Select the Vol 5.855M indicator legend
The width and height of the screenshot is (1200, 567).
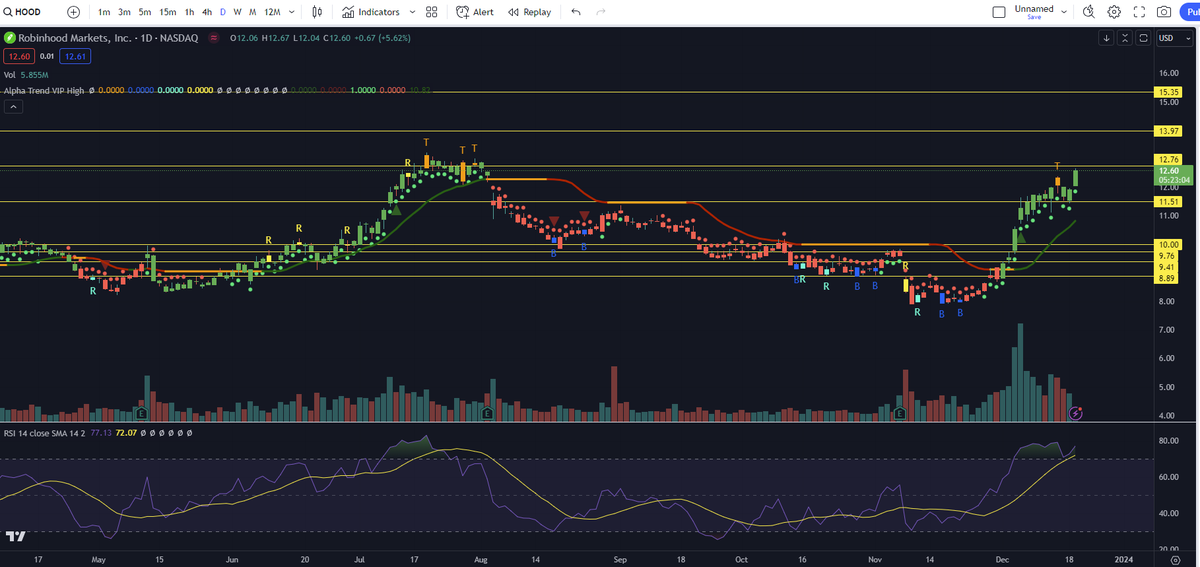(x=27, y=74)
